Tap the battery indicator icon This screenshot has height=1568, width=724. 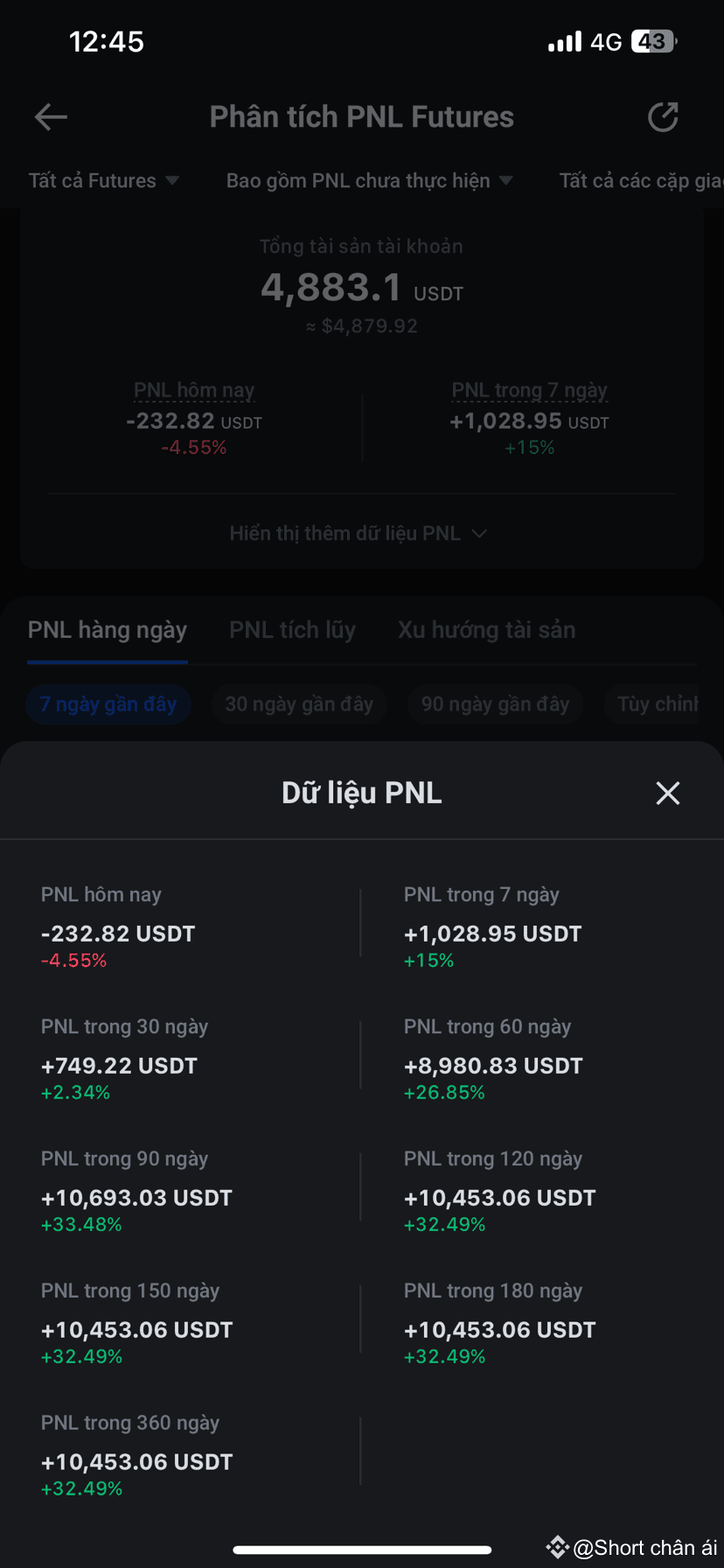[654, 41]
